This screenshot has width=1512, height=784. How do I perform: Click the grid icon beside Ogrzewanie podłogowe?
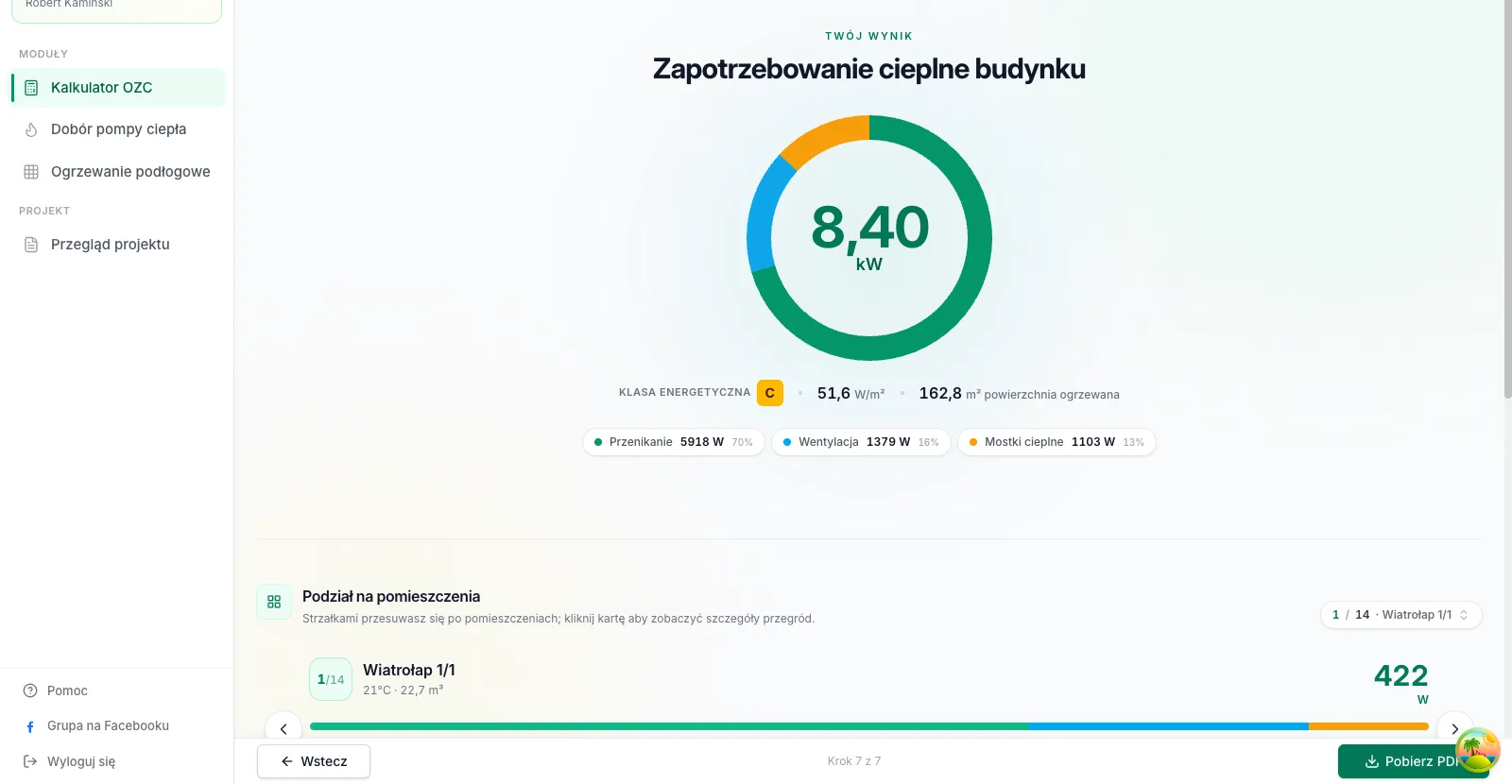pyautogui.click(x=31, y=172)
